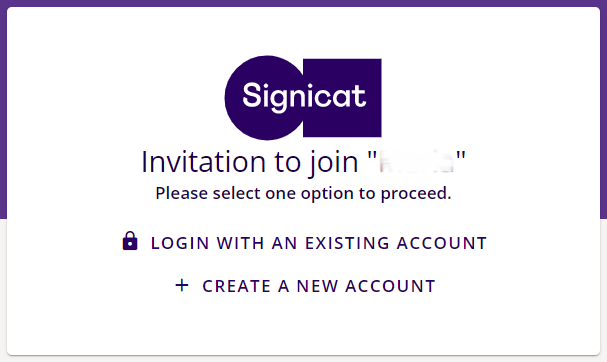Click the word 'join' in the heading
The height and width of the screenshot is (362, 607).
[333, 163]
